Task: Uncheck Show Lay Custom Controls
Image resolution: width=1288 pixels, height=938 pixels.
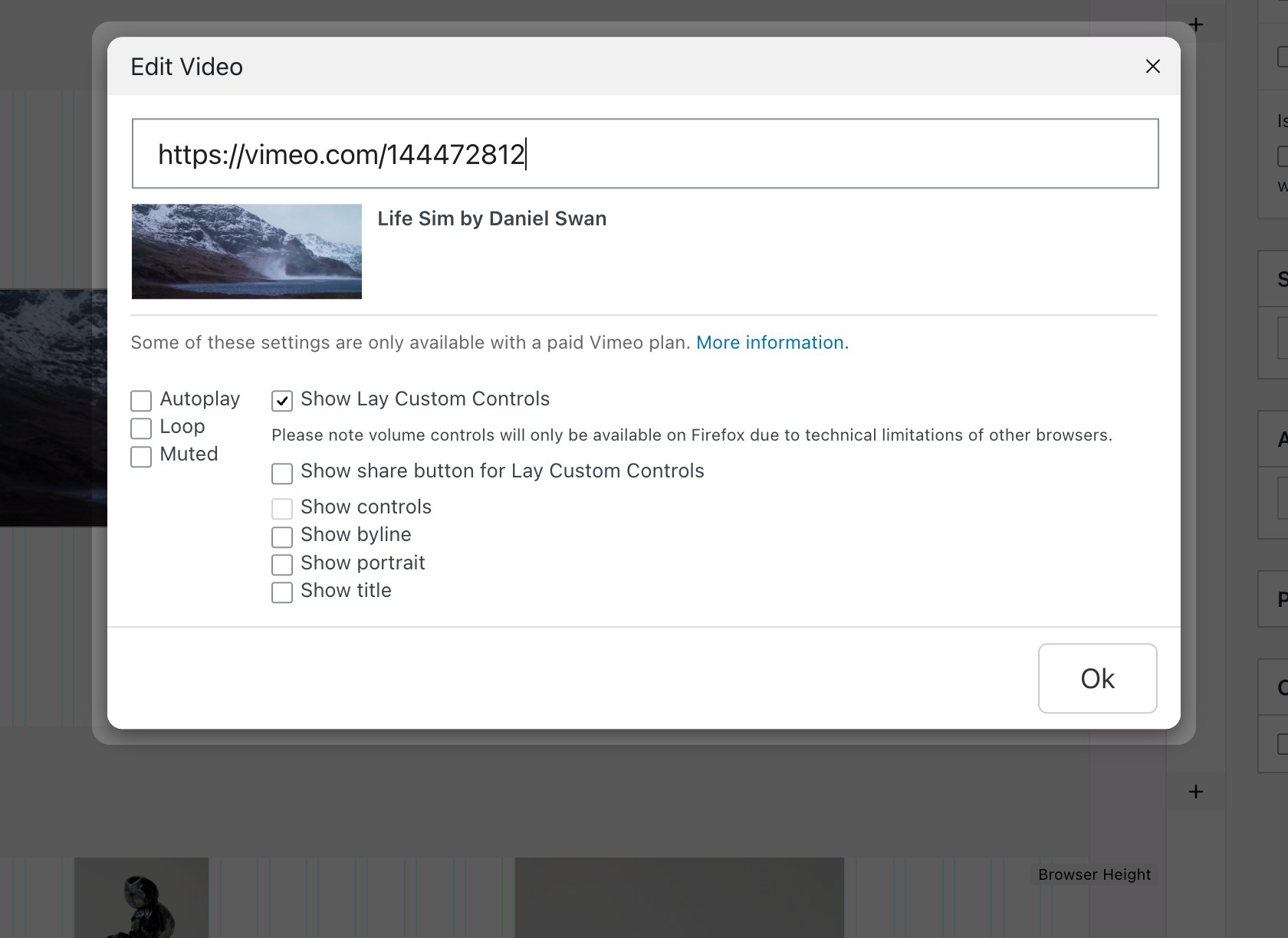Action: [x=282, y=401]
